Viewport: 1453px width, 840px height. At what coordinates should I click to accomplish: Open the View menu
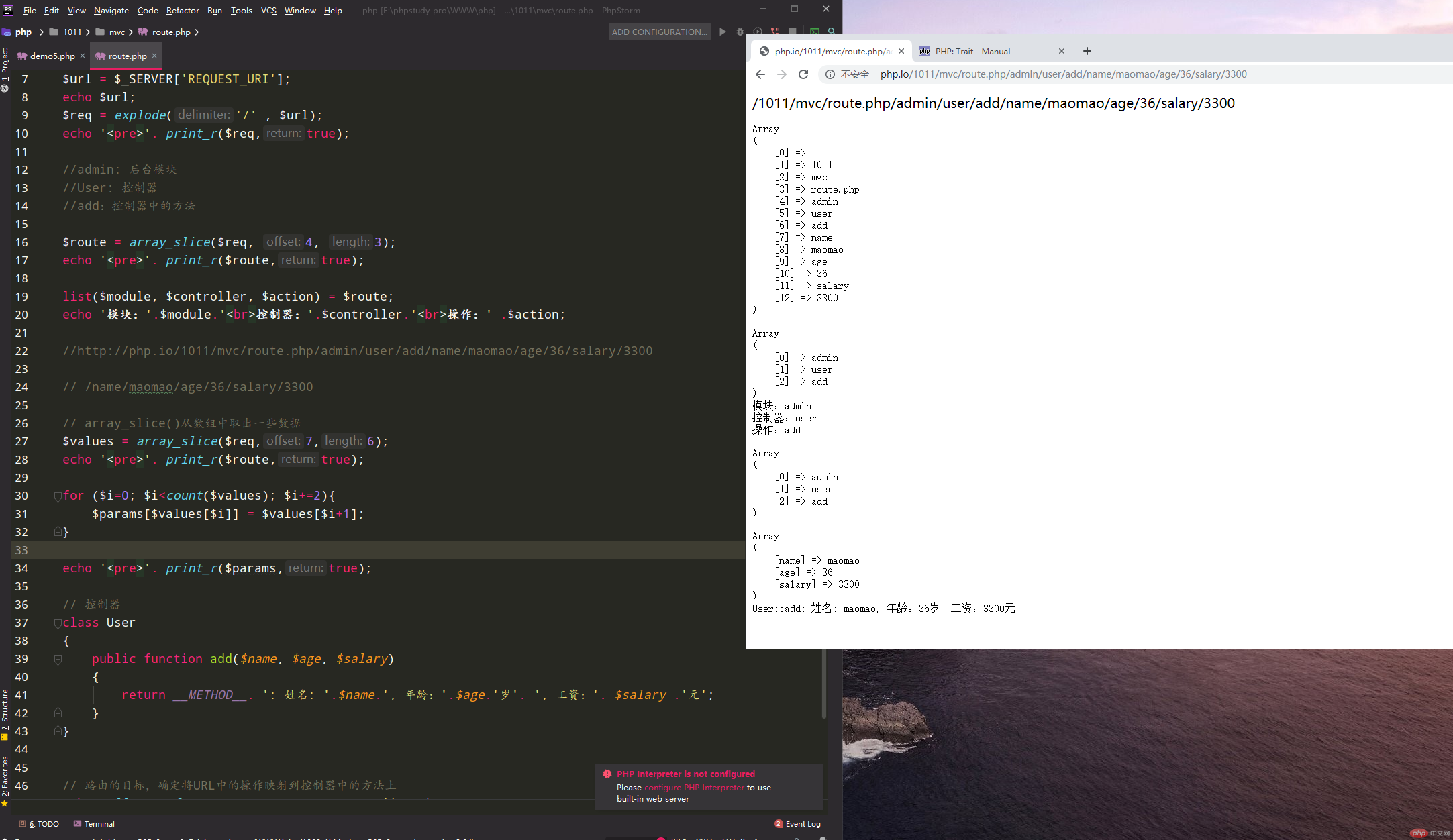coord(77,10)
